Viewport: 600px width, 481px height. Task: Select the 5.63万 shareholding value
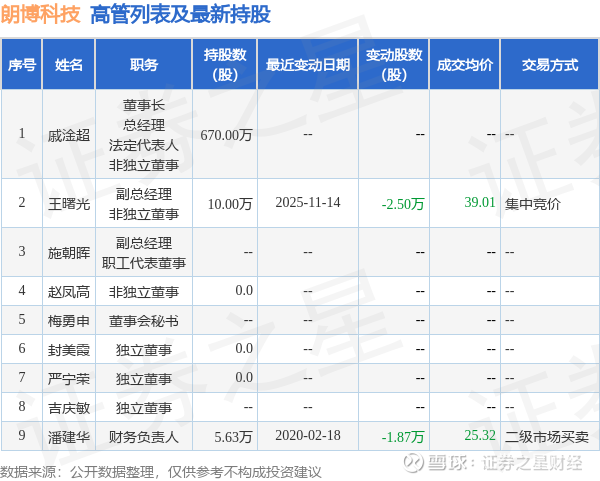[233, 437]
